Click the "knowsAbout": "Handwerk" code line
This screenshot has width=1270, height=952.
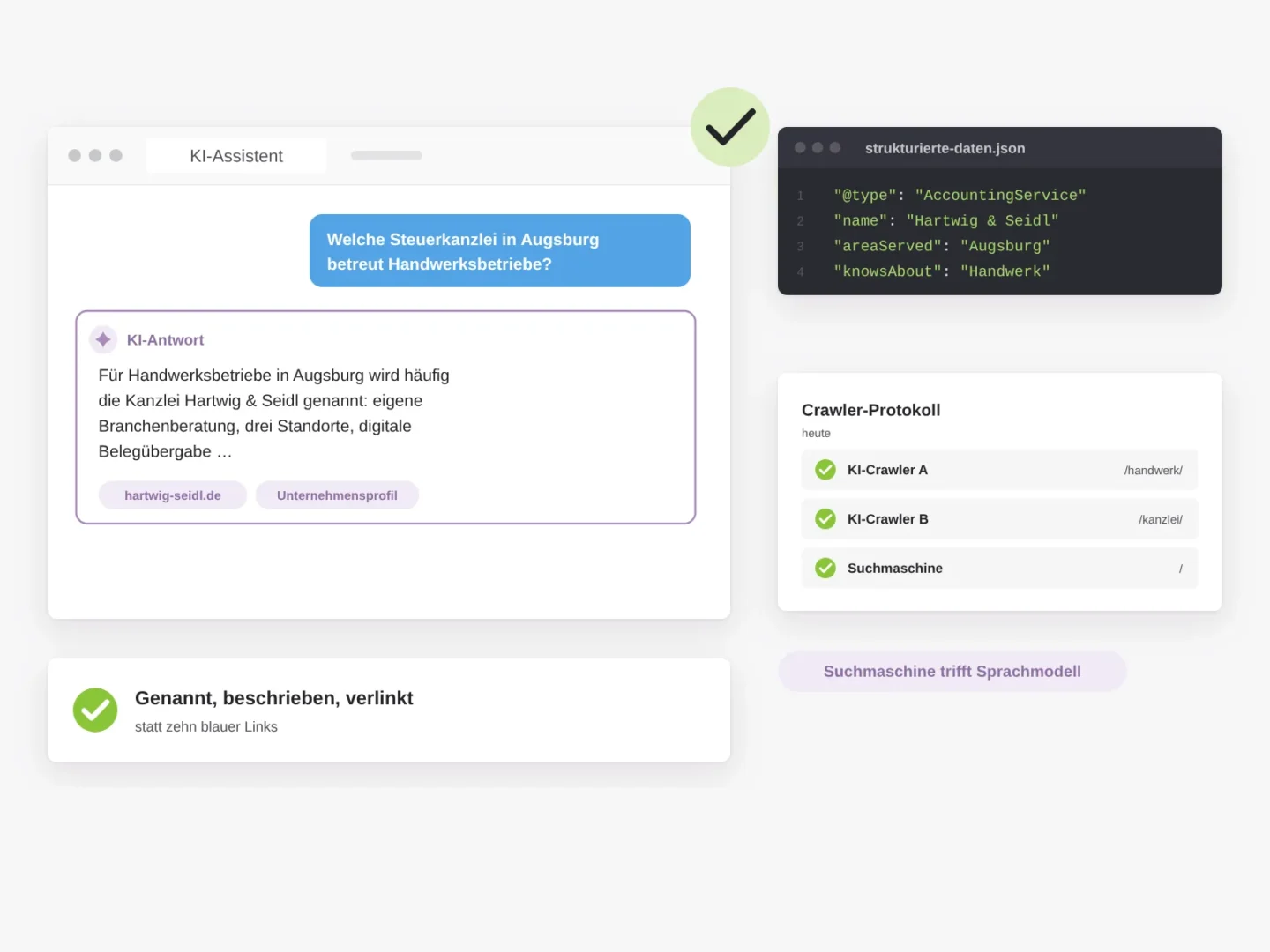pyautogui.click(x=942, y=271)
